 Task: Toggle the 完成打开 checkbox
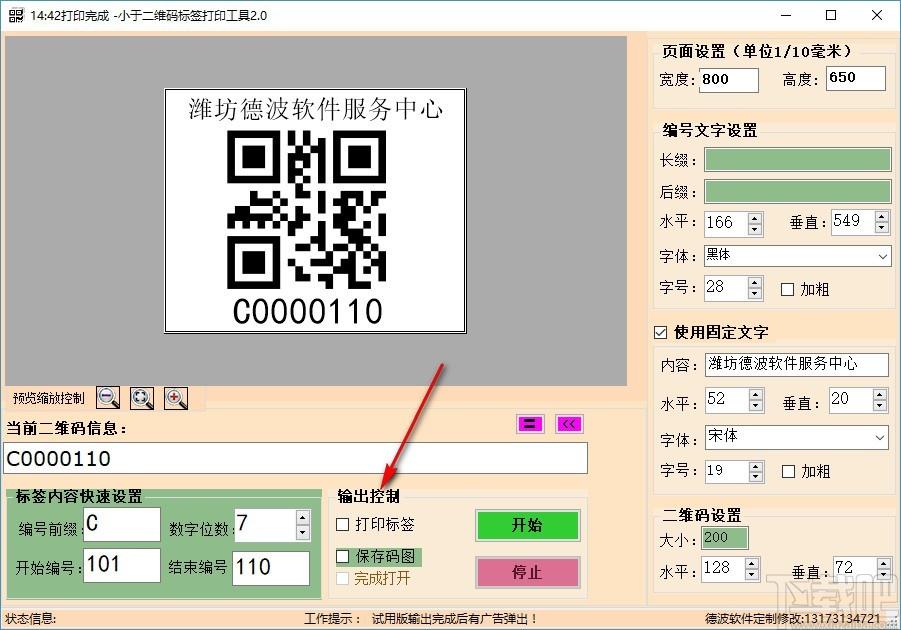point(342,578)
